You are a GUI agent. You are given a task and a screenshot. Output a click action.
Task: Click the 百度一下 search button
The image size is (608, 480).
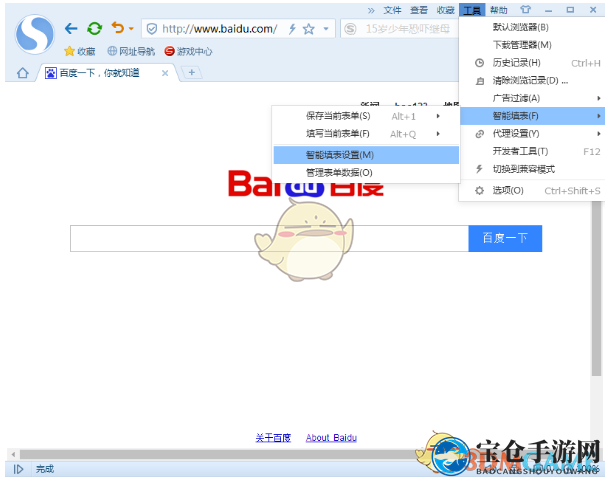(505, 238)
